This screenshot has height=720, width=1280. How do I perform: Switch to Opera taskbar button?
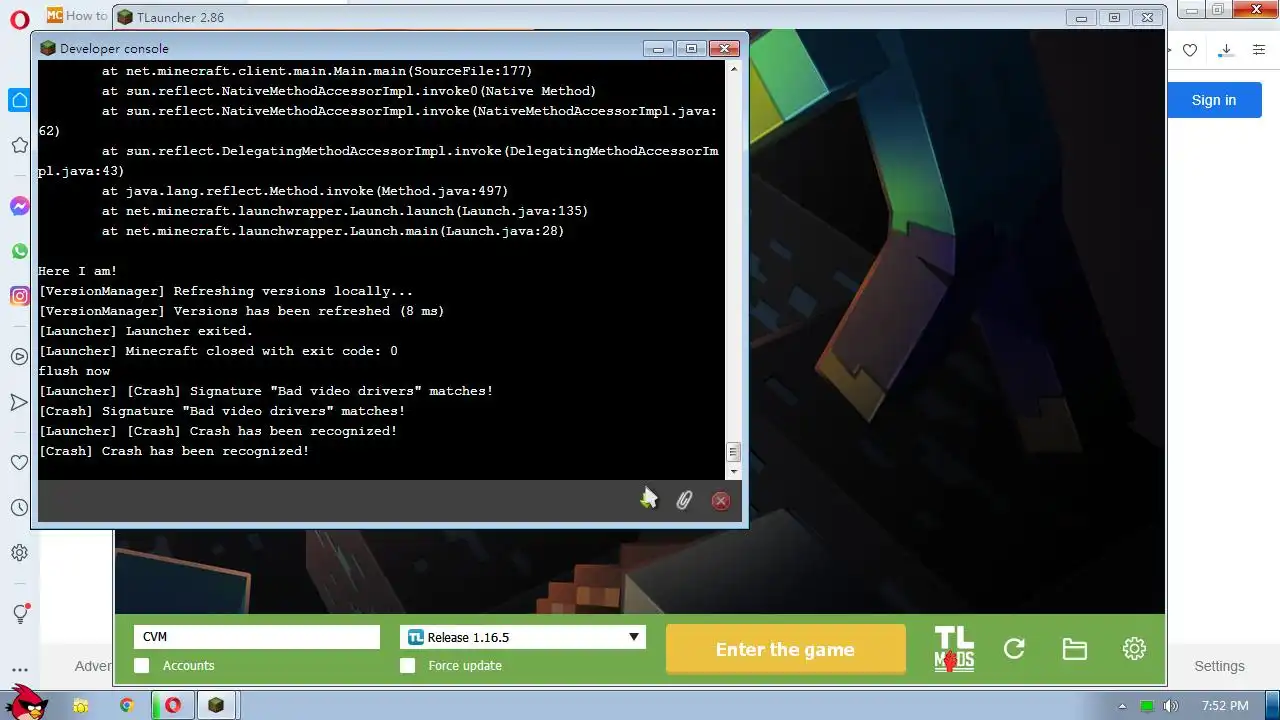pyautogui.click(x=173, y=705)
